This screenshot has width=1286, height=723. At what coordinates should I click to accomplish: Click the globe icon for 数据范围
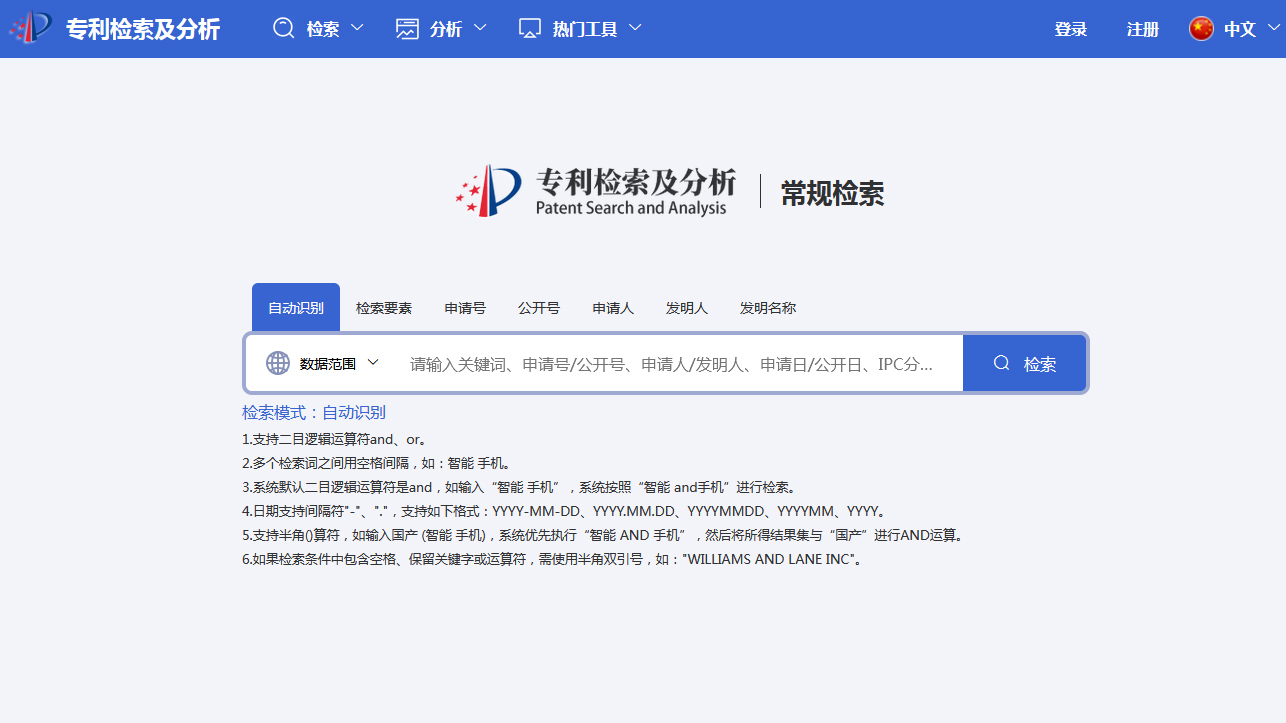pyautogui.click(x=278, y=363)
